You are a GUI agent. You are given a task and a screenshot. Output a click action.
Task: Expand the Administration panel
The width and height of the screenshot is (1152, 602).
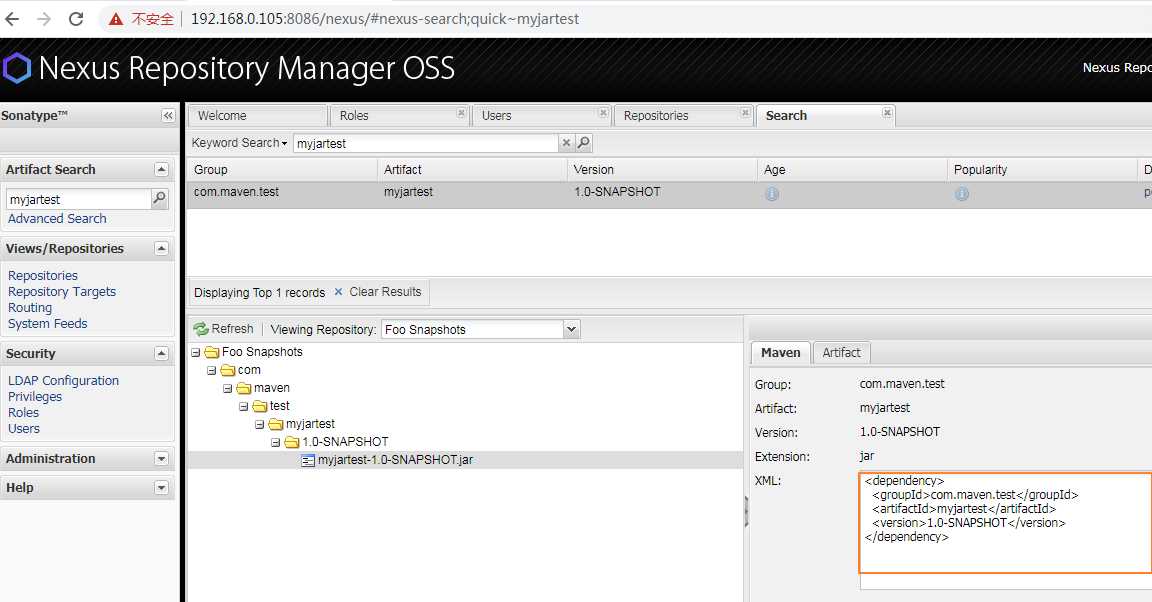pos(162,459)
